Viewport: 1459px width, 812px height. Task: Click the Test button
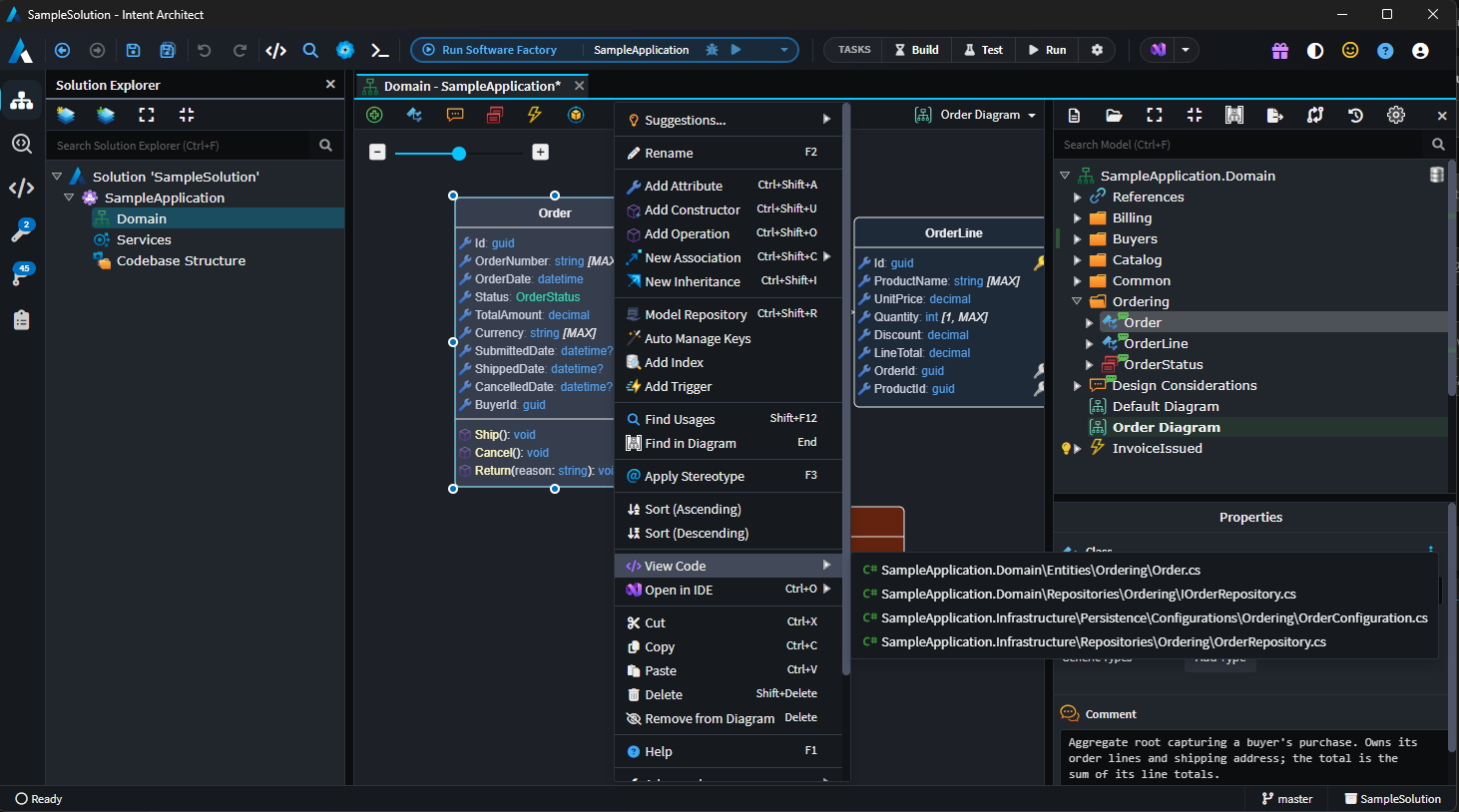point(984,50)
